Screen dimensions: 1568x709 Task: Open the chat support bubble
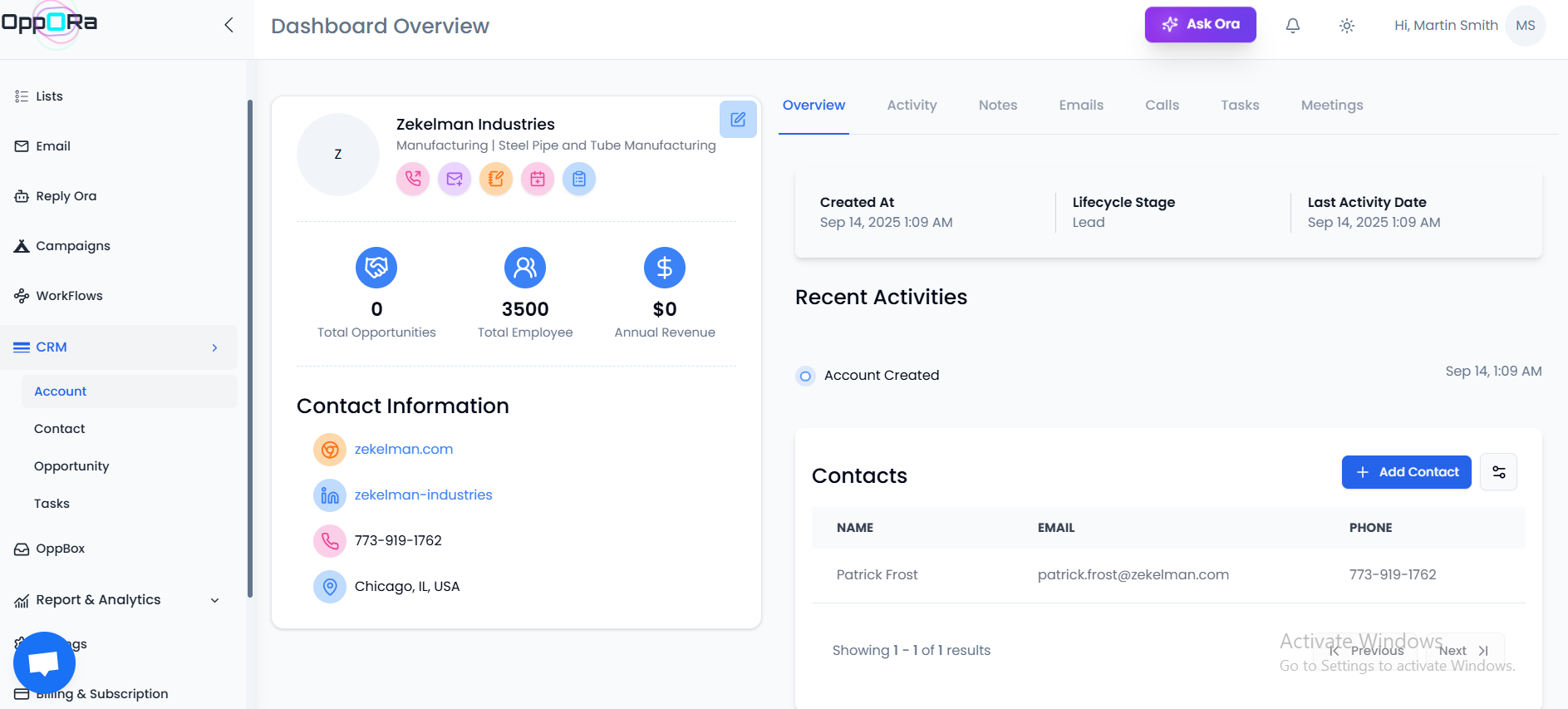point(44,662)
